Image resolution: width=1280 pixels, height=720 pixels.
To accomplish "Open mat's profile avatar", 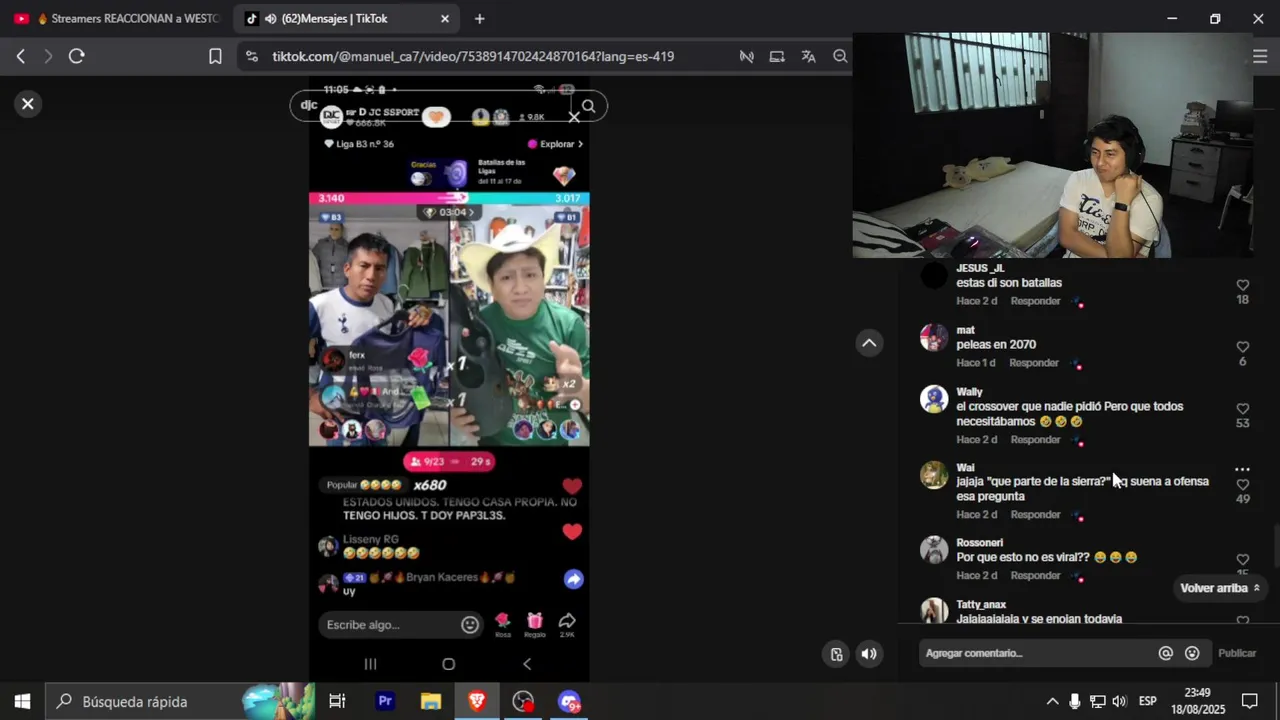I will click(934, 337).
